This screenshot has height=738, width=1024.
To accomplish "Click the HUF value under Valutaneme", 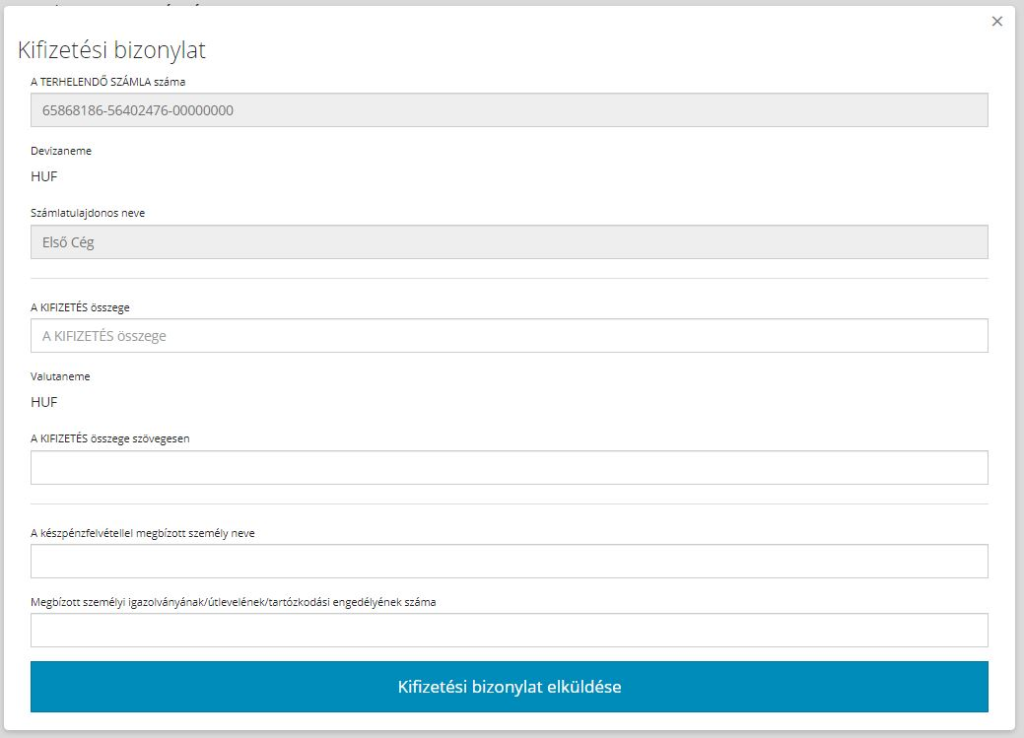I will (x=44, y=402).
